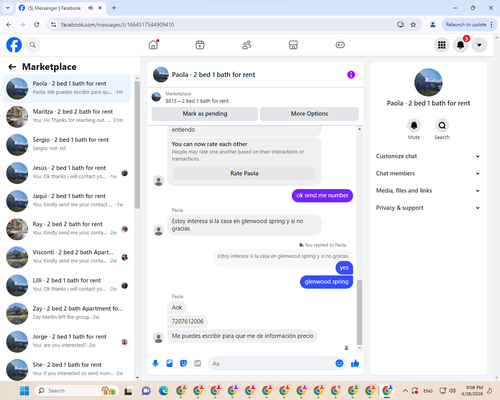Expand Privacy & support section

[x=428, y=208]
